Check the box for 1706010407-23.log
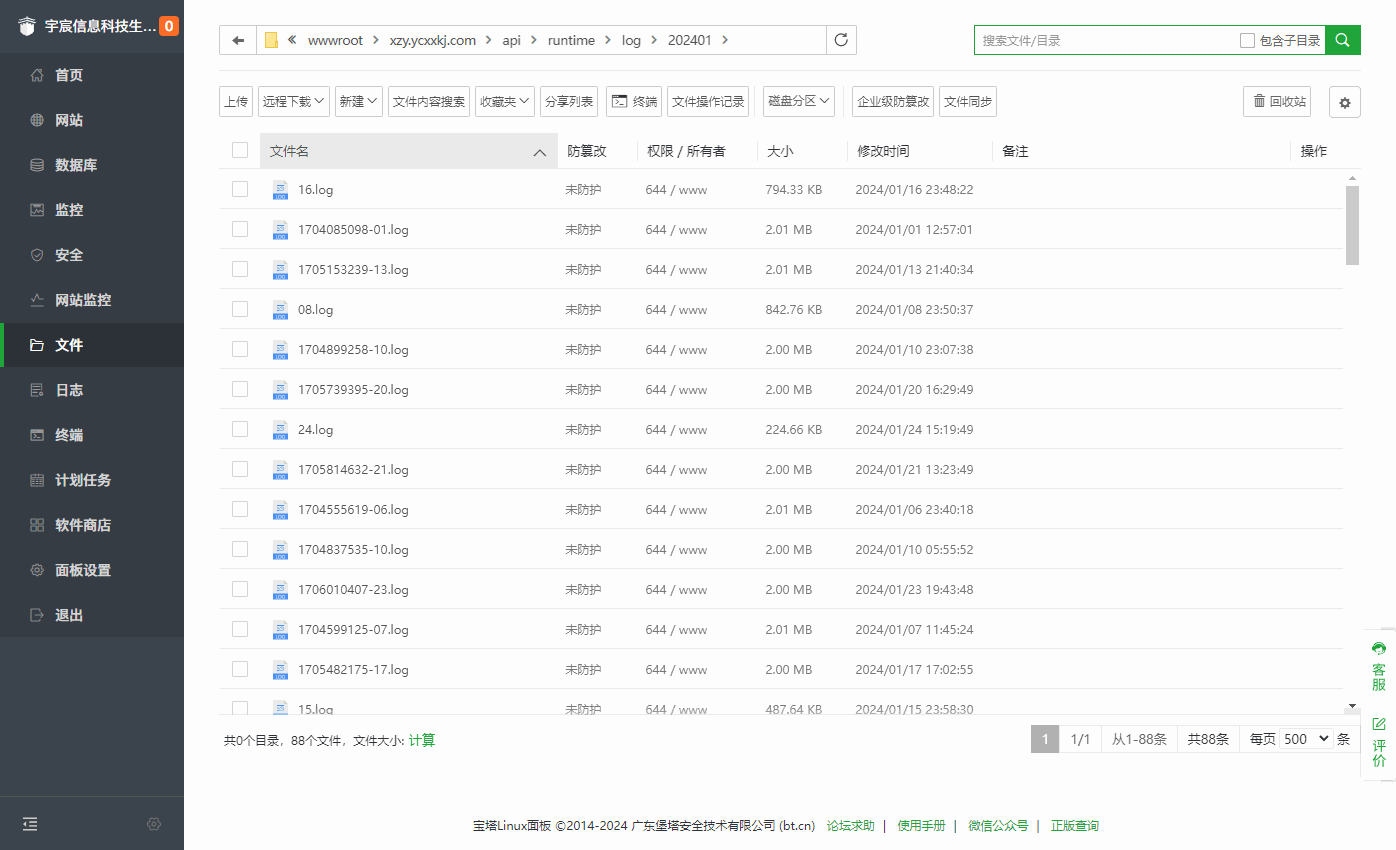The width and height of the screenshot is (1396, 850). click(x=240, y=589)
